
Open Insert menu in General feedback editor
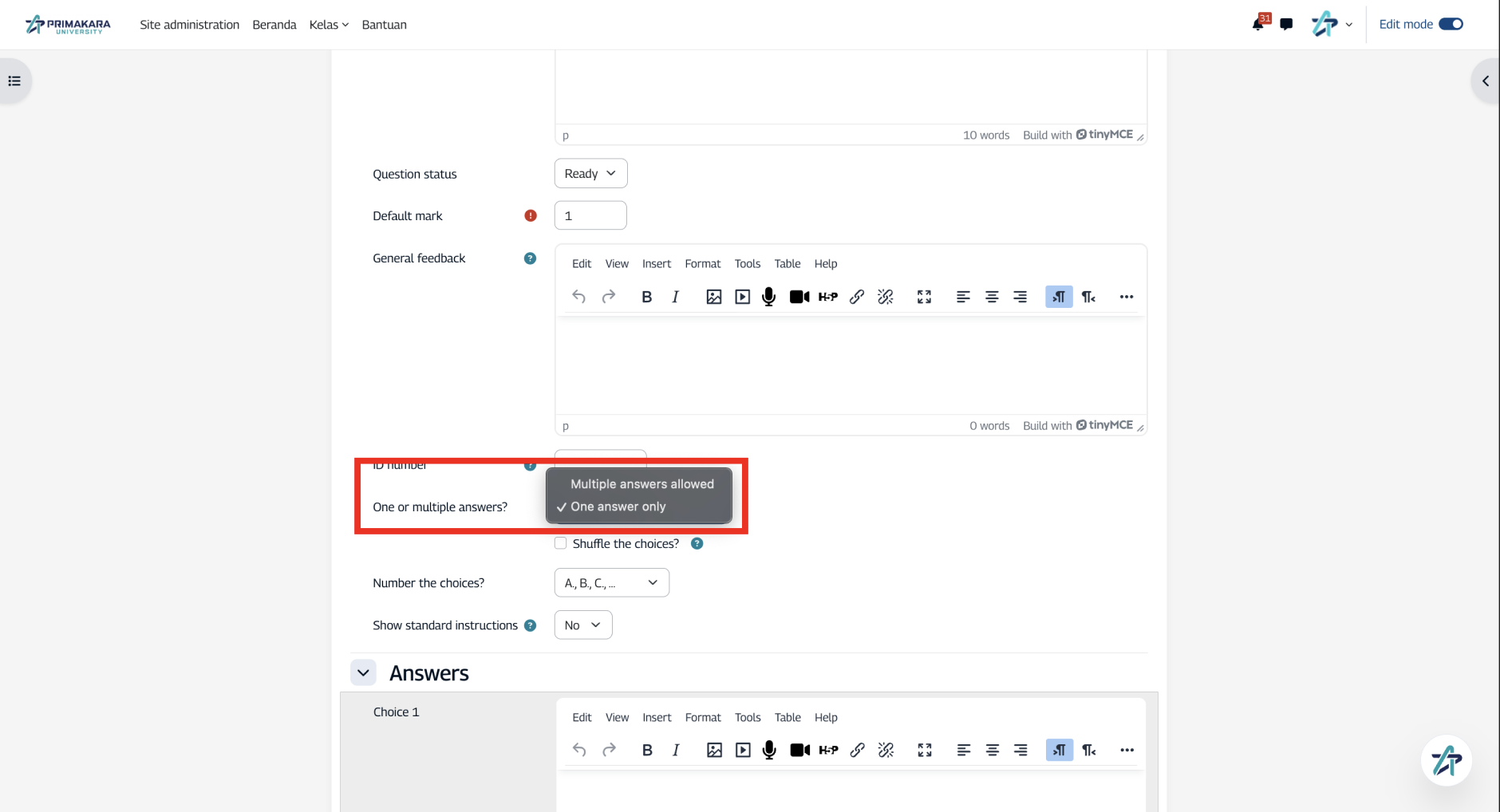tap(657, 264)
